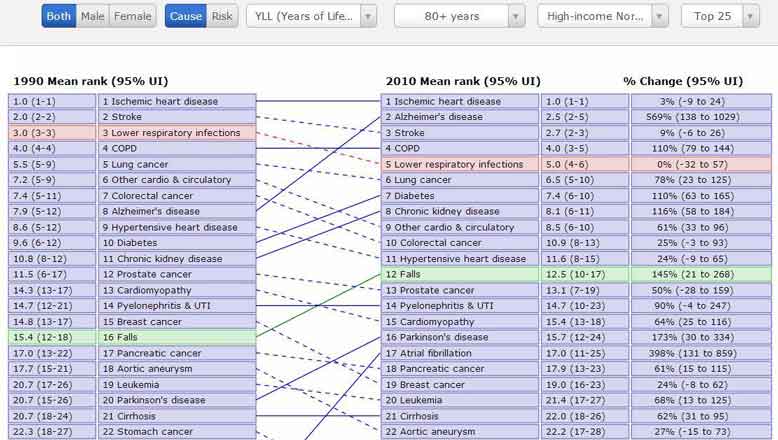Select 2 Alzheimer's disease in 2010 column
The height and width of the screenshot is (440, 778).
click(459, 117)
